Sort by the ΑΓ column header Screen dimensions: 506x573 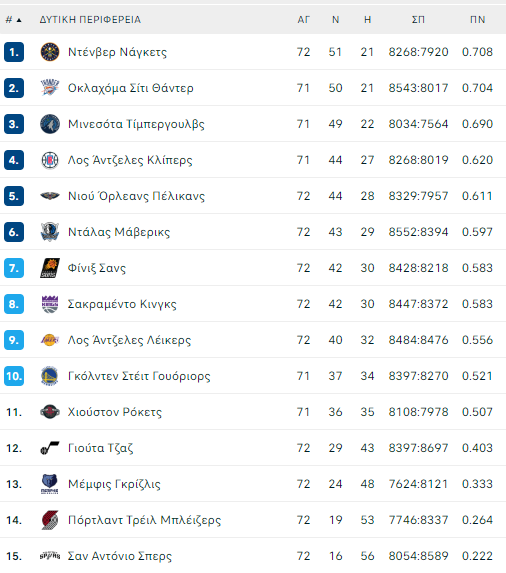point(303,20)
